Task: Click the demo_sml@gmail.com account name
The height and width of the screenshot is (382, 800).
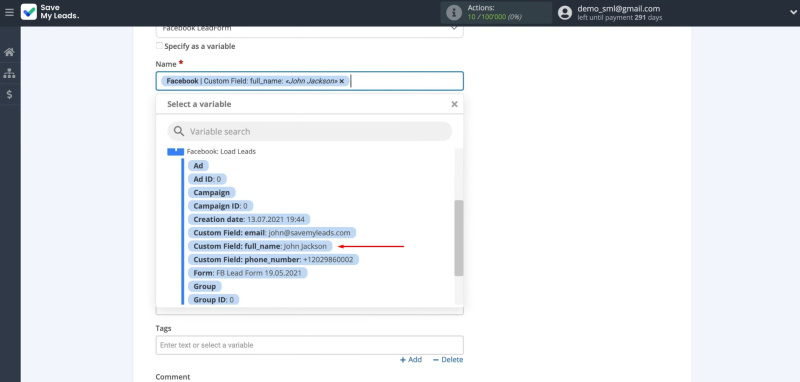Action: 618,8
